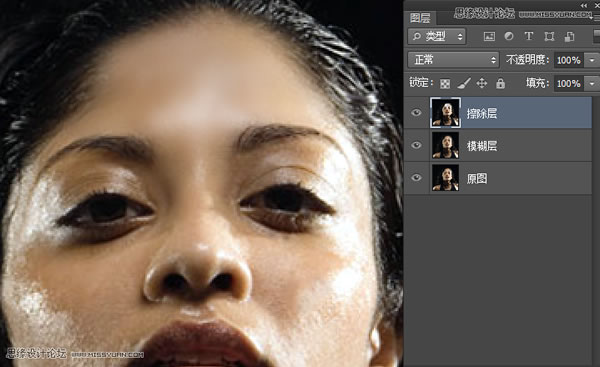
Task: Select the 模糊层 layer name
Action: tap(482, 146)
